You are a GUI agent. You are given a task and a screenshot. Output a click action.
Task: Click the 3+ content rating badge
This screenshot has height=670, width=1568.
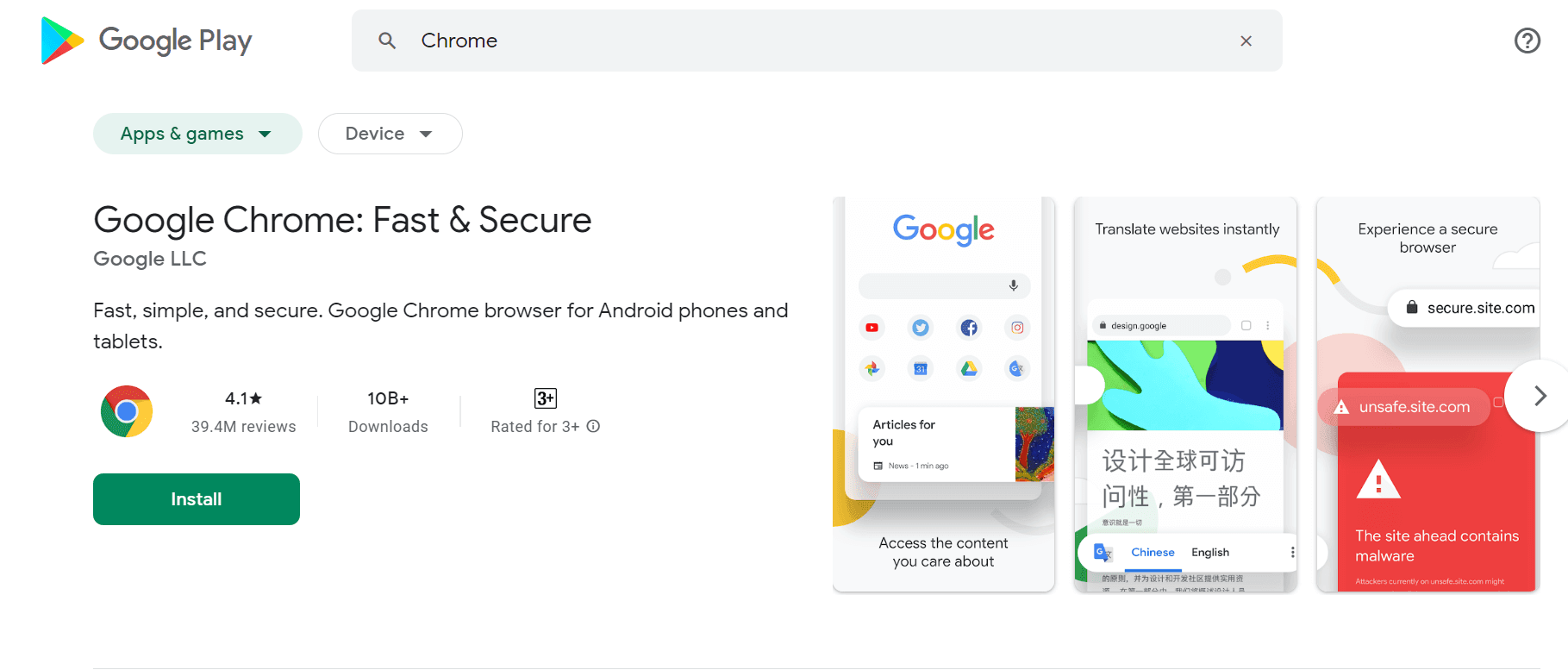pos(545,398)
